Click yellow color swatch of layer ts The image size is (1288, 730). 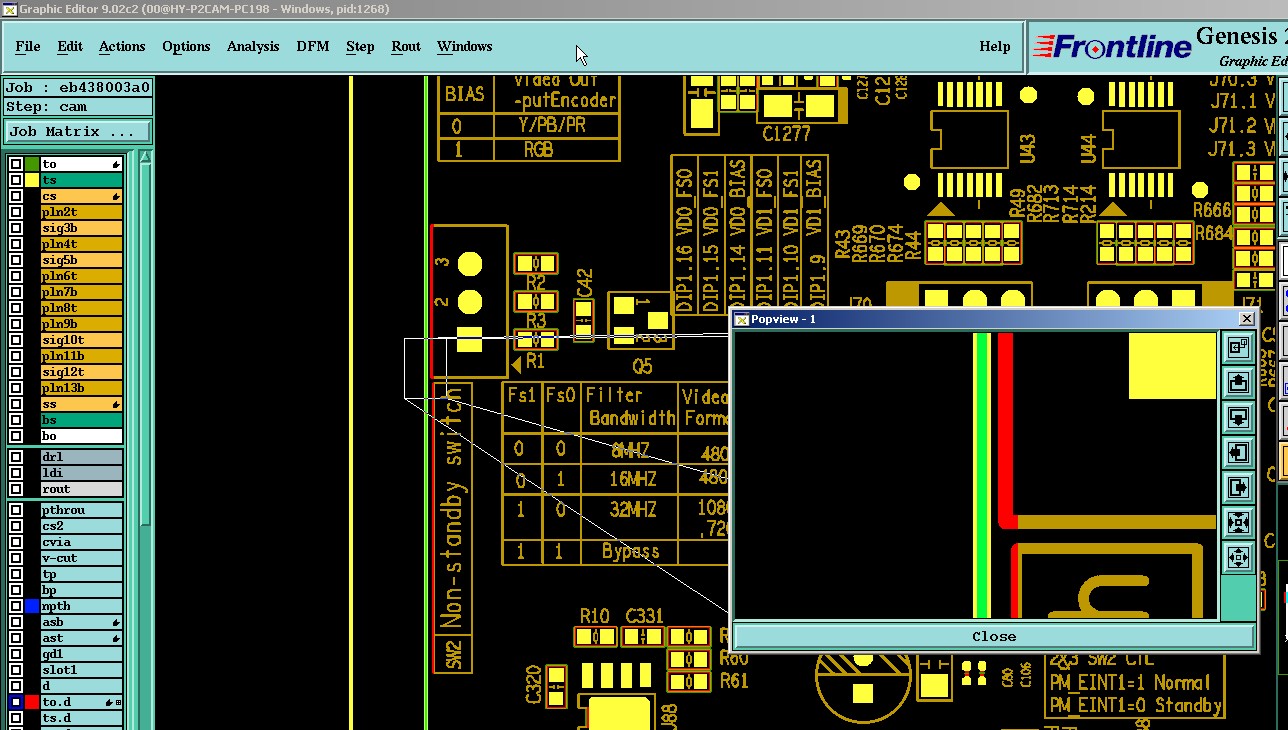tap(32, 180)
